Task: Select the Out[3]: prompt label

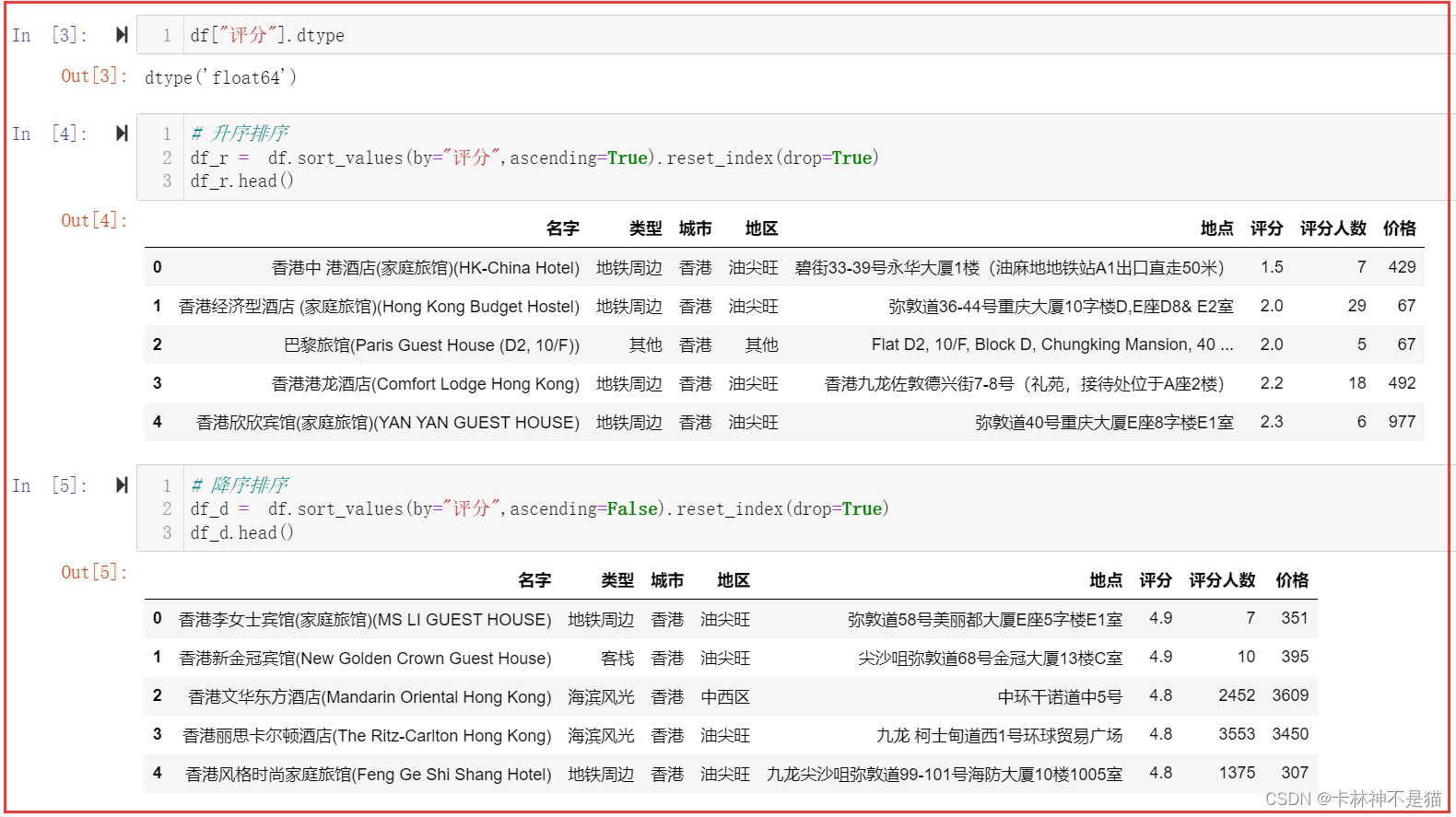Action: [94, 76]
